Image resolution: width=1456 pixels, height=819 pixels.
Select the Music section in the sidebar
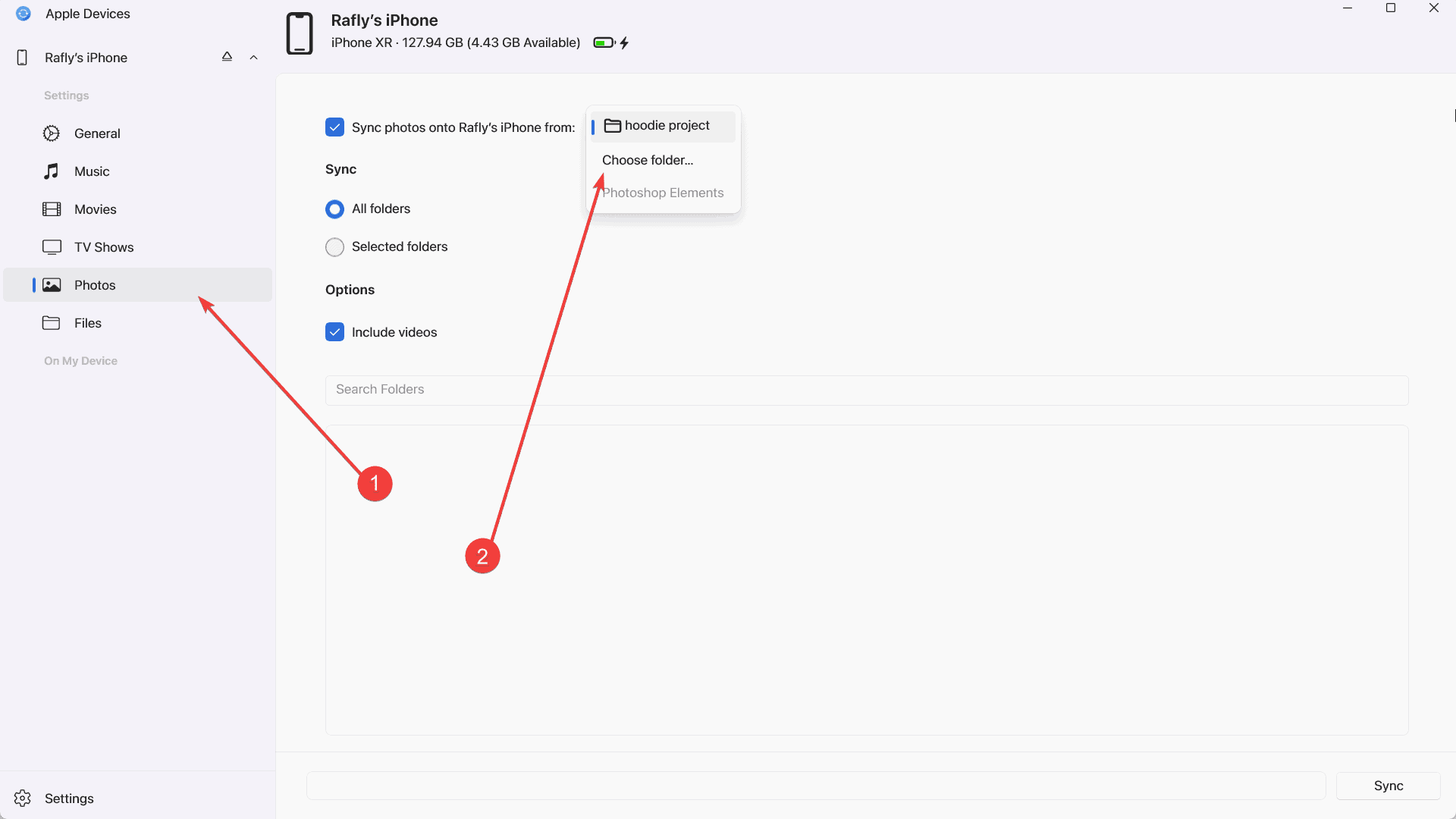92,171
